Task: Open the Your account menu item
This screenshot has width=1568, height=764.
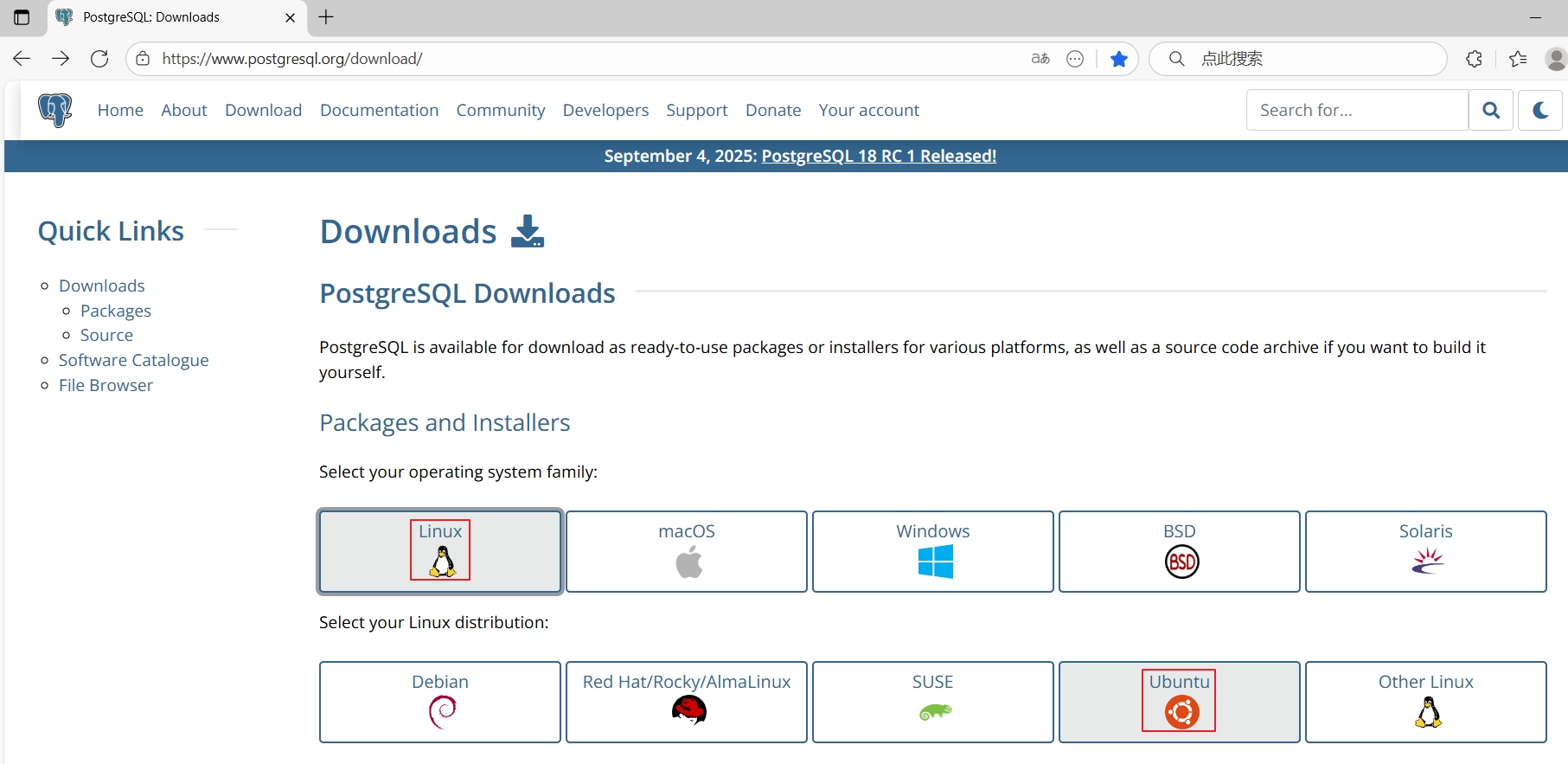Action: click(869, 110)
